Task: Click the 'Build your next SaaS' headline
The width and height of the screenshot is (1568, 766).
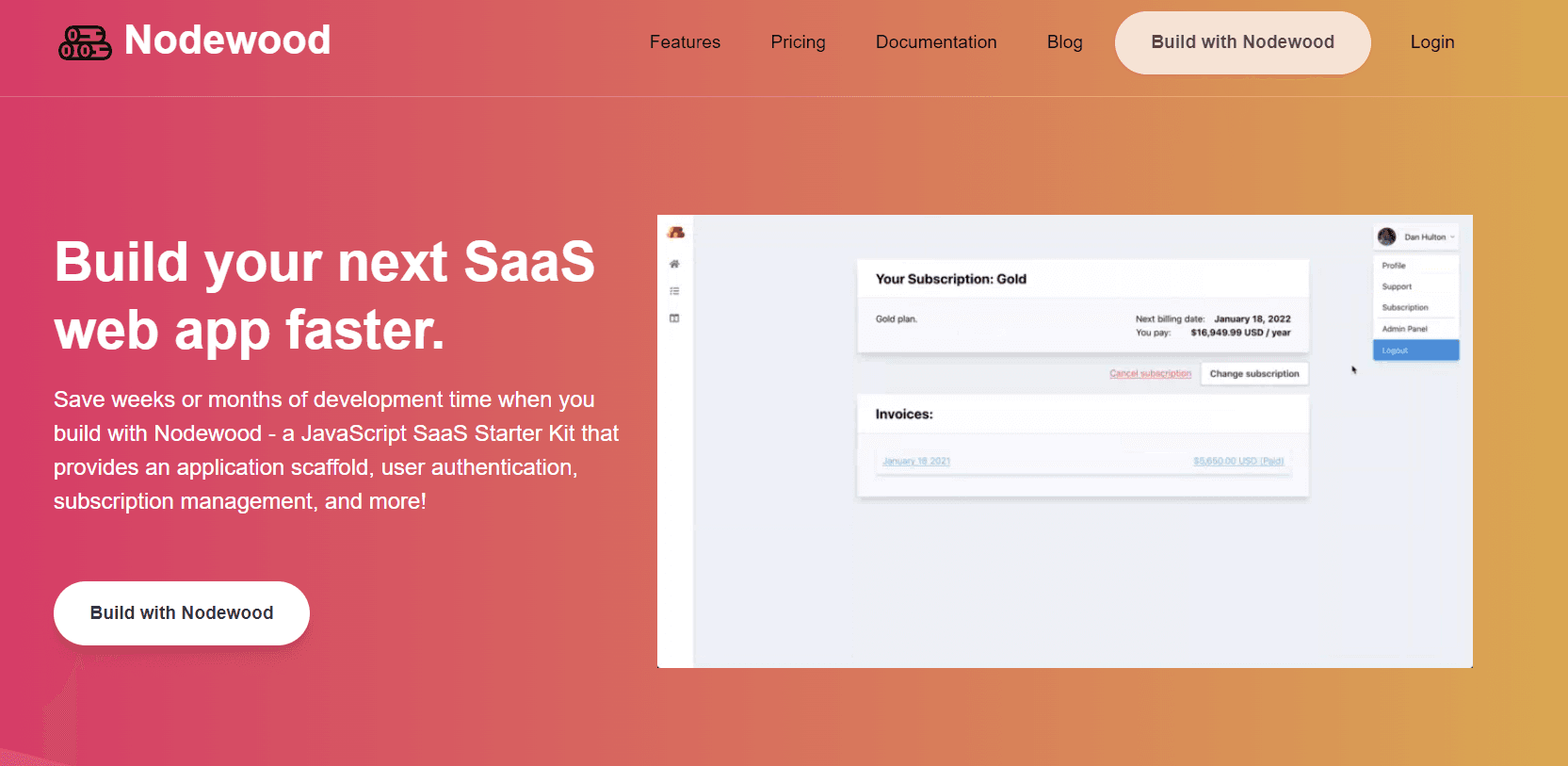Action: pyautogui.click(x=325, y=296)
